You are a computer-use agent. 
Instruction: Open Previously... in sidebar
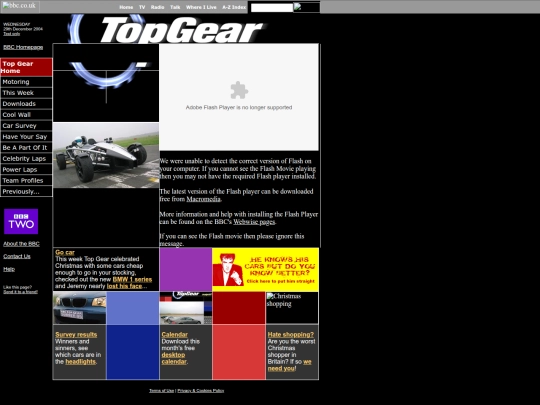pyautogui.click(x=26, y=191)
